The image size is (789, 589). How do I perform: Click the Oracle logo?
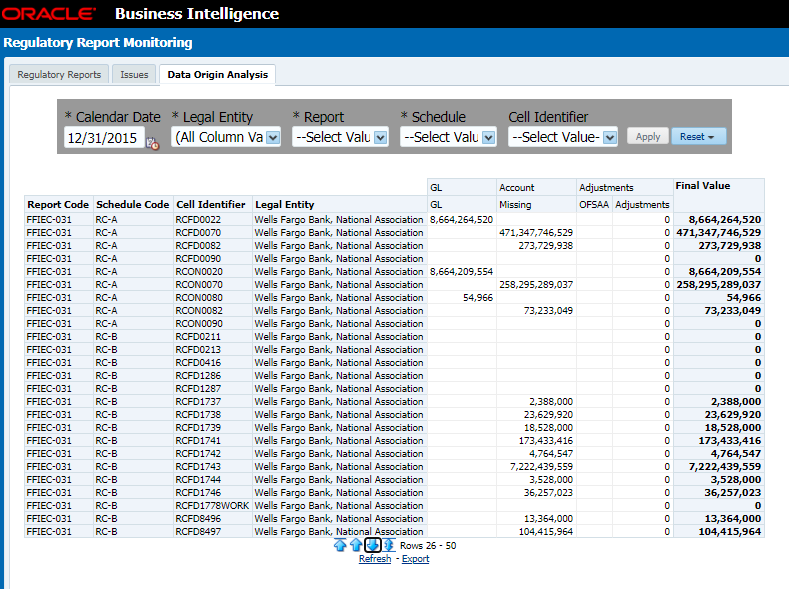(48, 14)
